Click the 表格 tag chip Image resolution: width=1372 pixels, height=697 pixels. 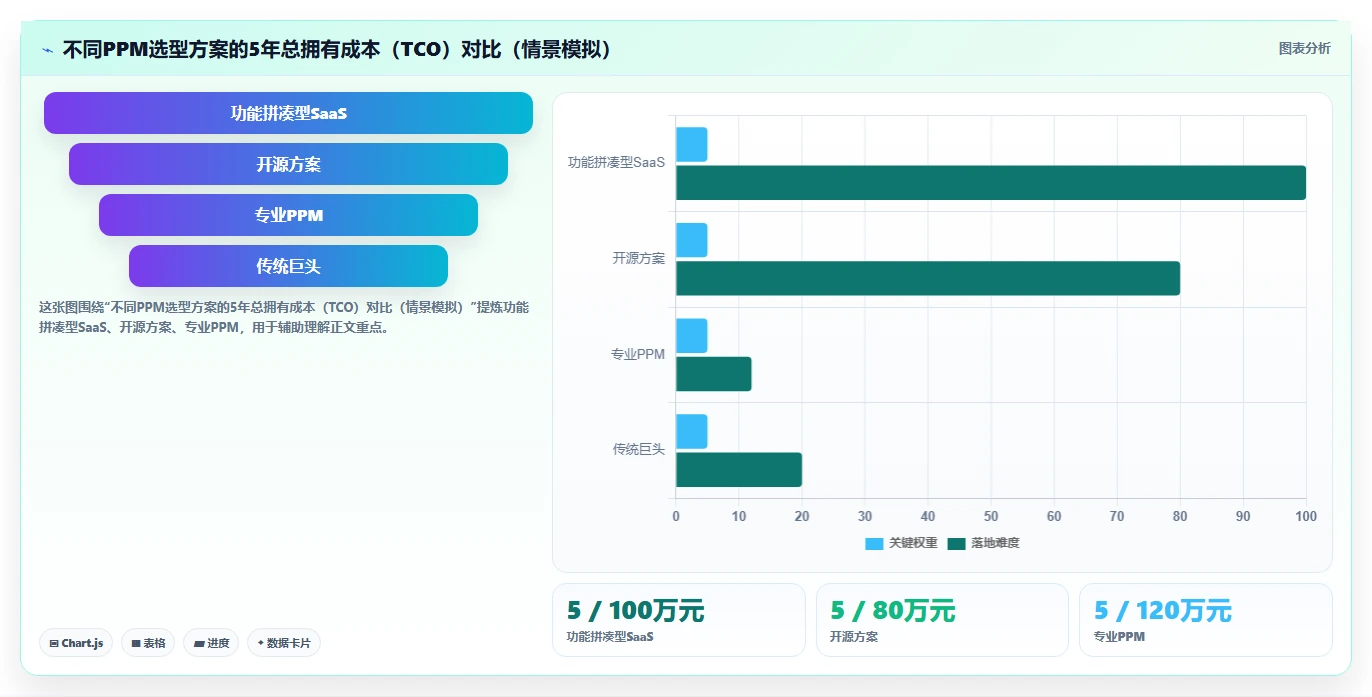[148, 643]
